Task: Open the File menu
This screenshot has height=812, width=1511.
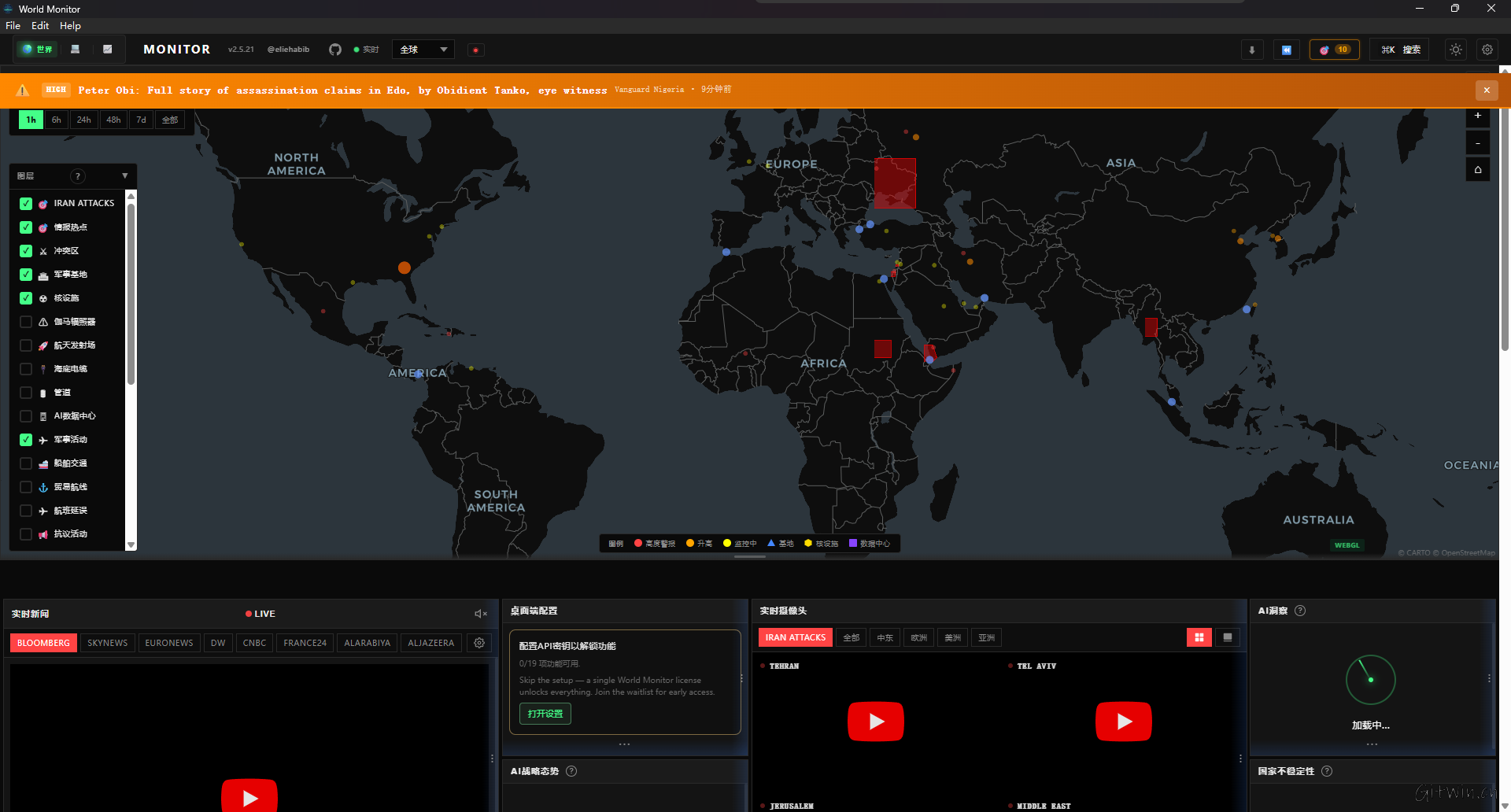Action: coord(13,26)
